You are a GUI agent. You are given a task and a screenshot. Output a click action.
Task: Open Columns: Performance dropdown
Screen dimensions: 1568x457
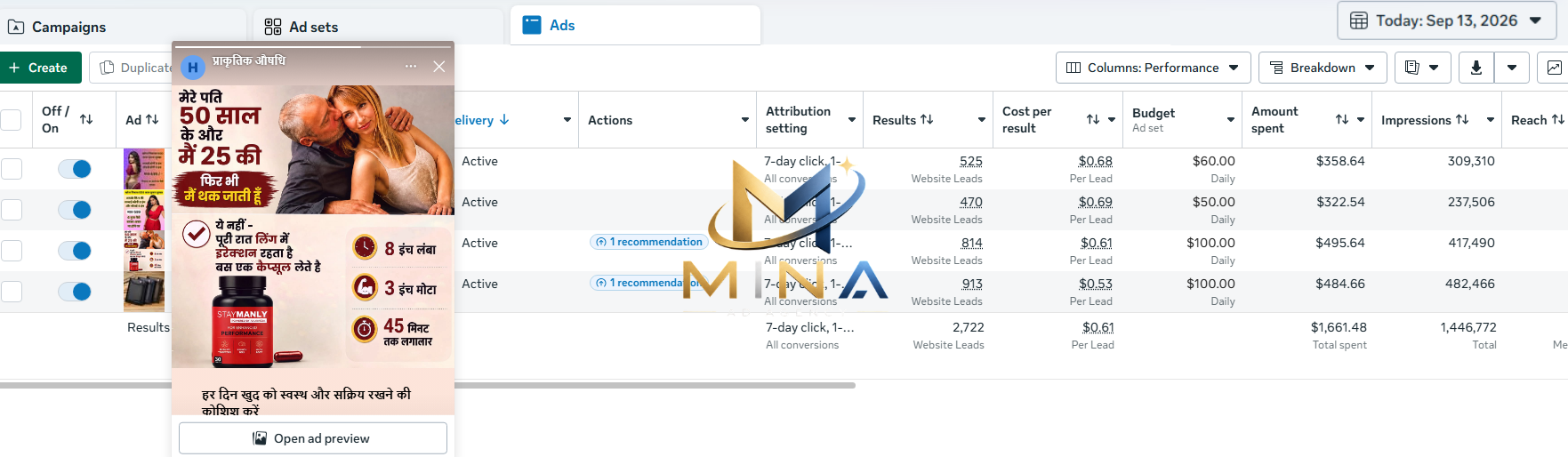(x=1153, y=68)
